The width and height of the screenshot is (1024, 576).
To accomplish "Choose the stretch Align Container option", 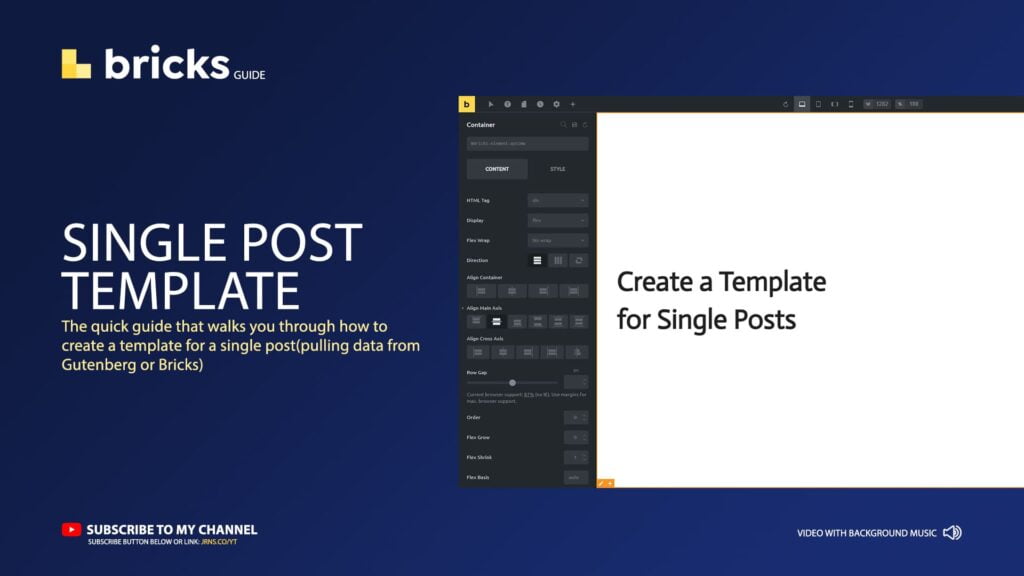I will tap(573, 291).
